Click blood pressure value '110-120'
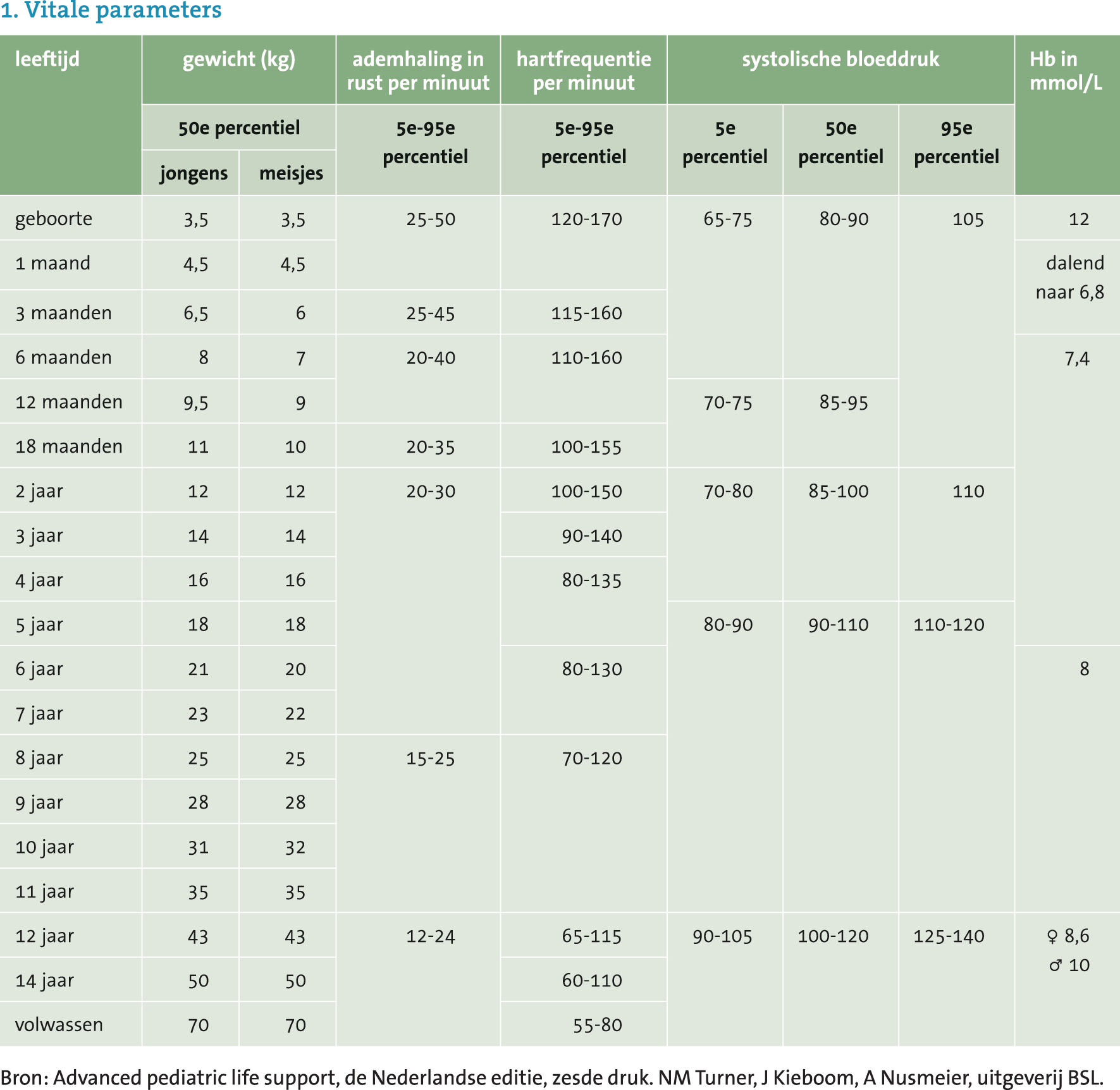The height and width of the screenshot is (1090, 1120). point(949,625)
